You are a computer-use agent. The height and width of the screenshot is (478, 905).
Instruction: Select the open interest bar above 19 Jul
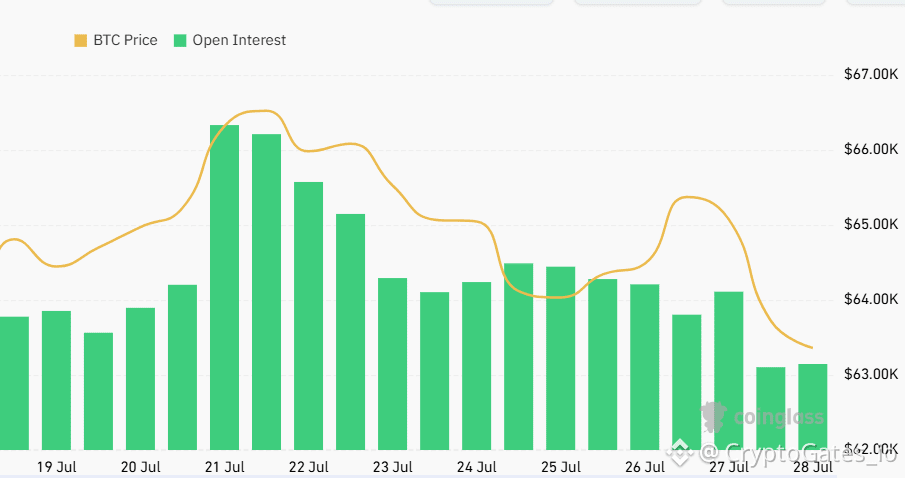click(57, 380)
